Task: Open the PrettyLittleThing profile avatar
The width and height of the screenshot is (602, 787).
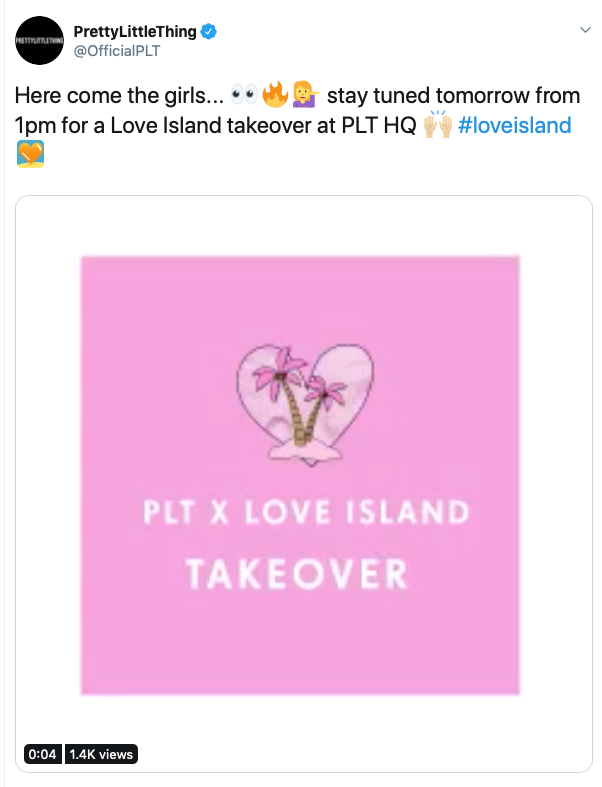Action: 39,40
